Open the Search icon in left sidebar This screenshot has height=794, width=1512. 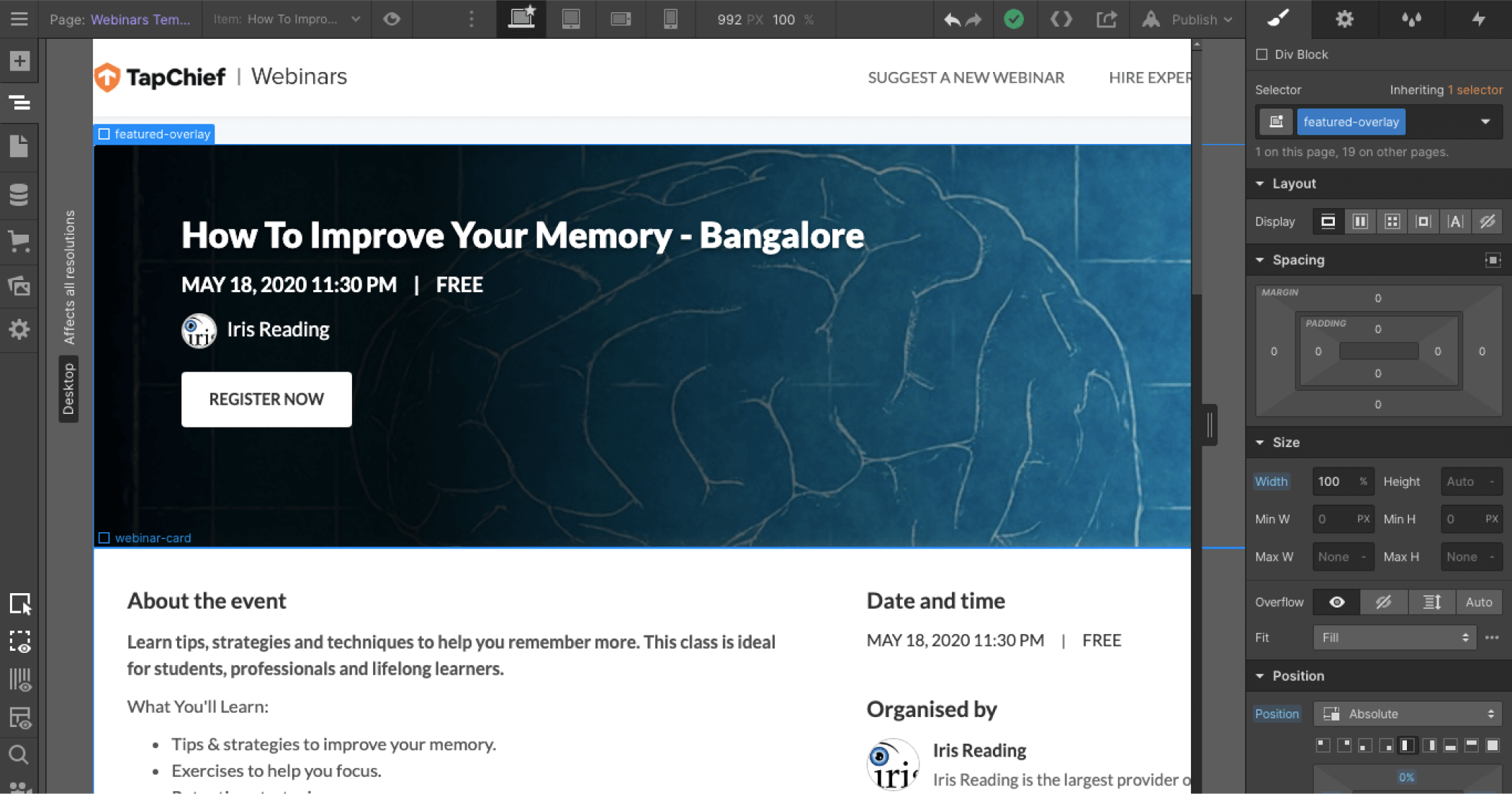pyautogui.click(x=19, y=754)
